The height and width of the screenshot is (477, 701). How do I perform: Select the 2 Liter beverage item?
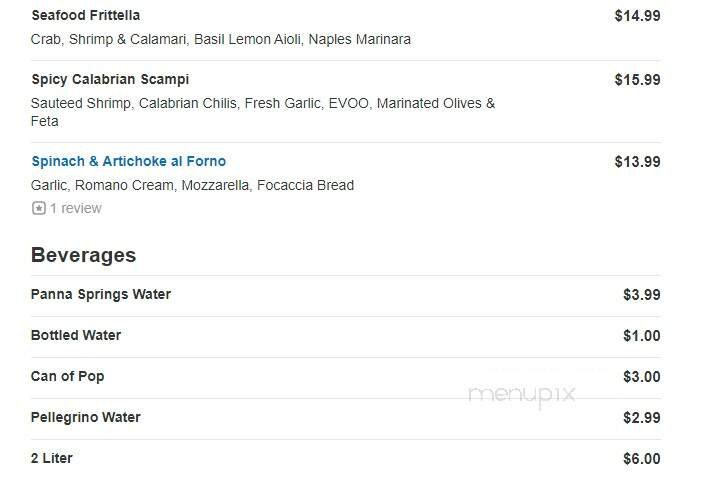click(52, 458)
